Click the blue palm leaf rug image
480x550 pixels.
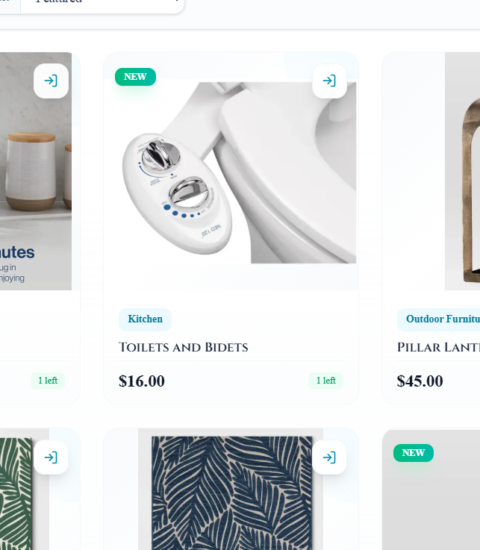tap(232, 491)
